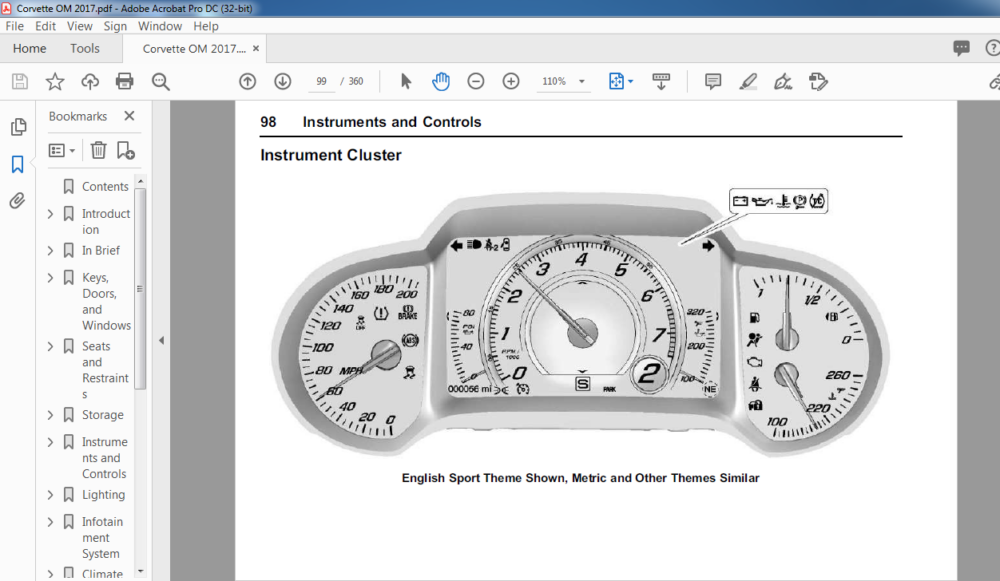The width and height of the screenshot is (1000, 581).
Task: Expand Seats and Restraints bookmark
Action: pyautogui.click(x=50, y=347)
